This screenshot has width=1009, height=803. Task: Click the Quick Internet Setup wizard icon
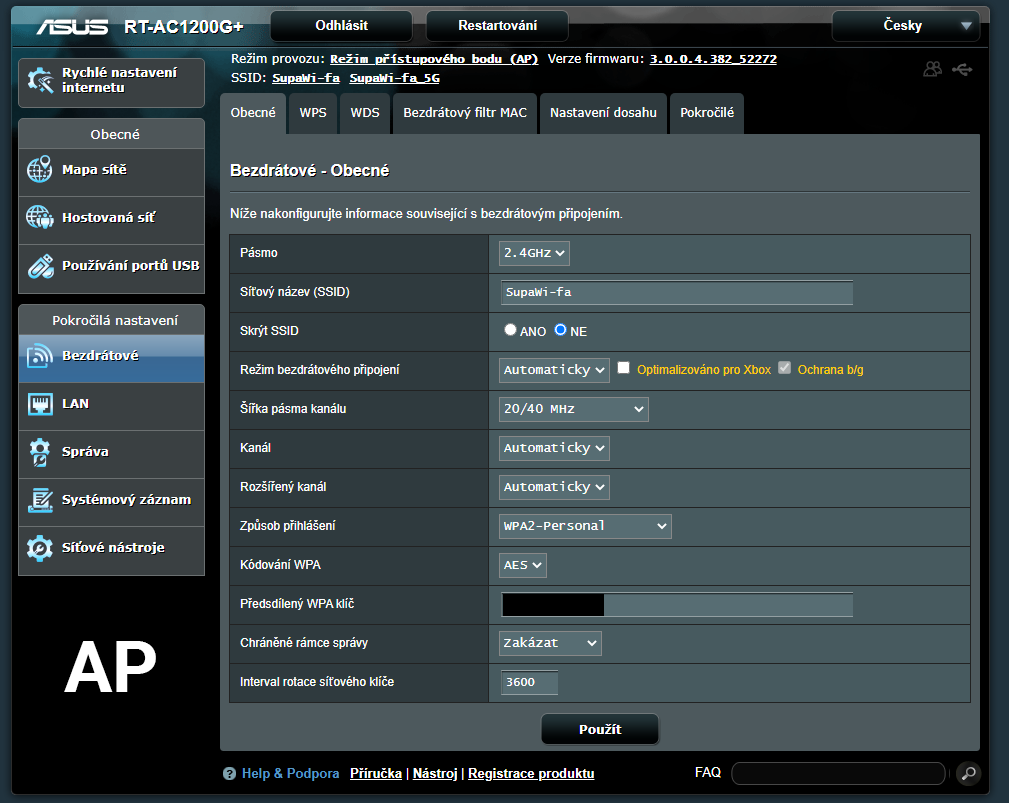40,80
